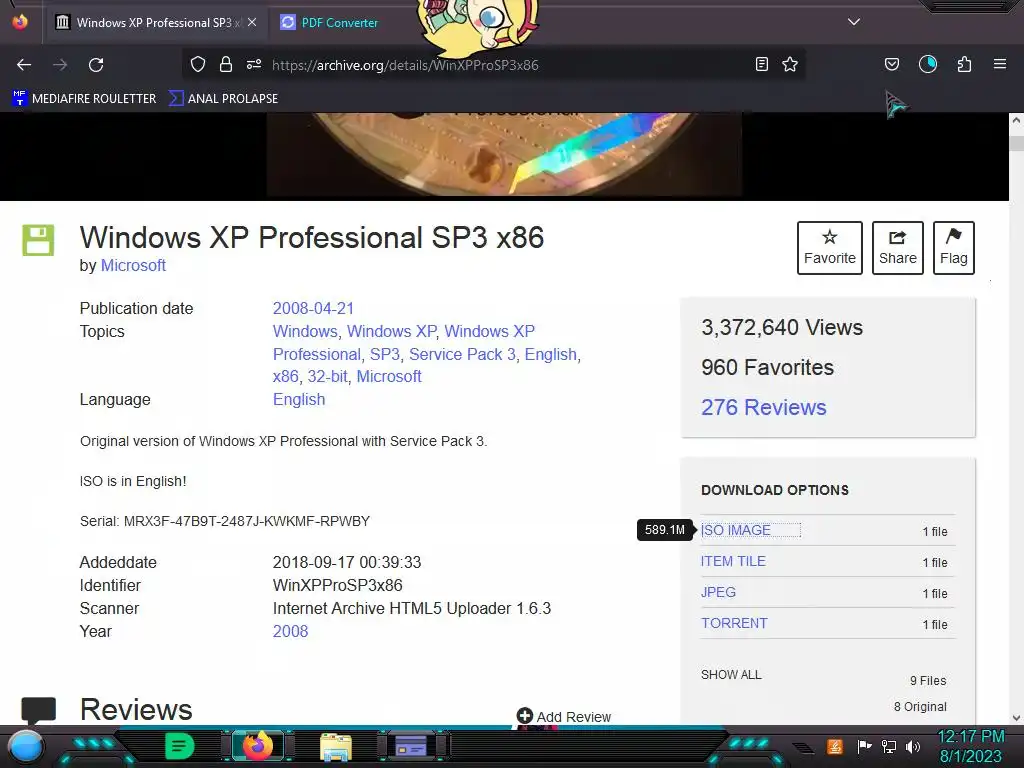Viewport: 1024px width, 768px height.
Task: Click the WinXPProSP3x86 identifier value
Action: coord(338,585)
